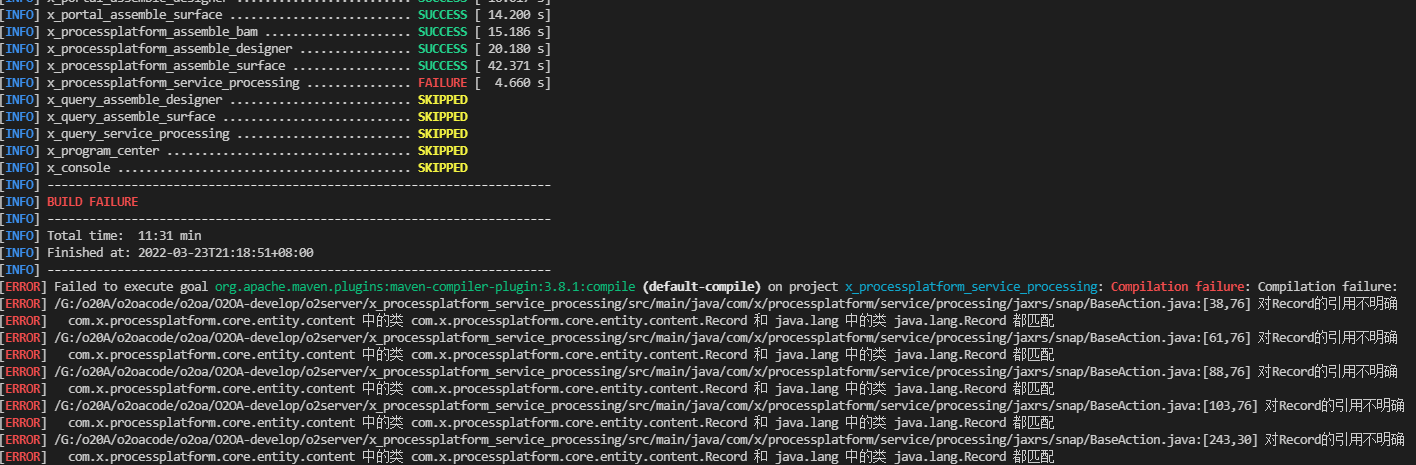Click the x_processplatform_assemble_designer module name
Screen dimensions: 1416x465
(x=170, y=49)
